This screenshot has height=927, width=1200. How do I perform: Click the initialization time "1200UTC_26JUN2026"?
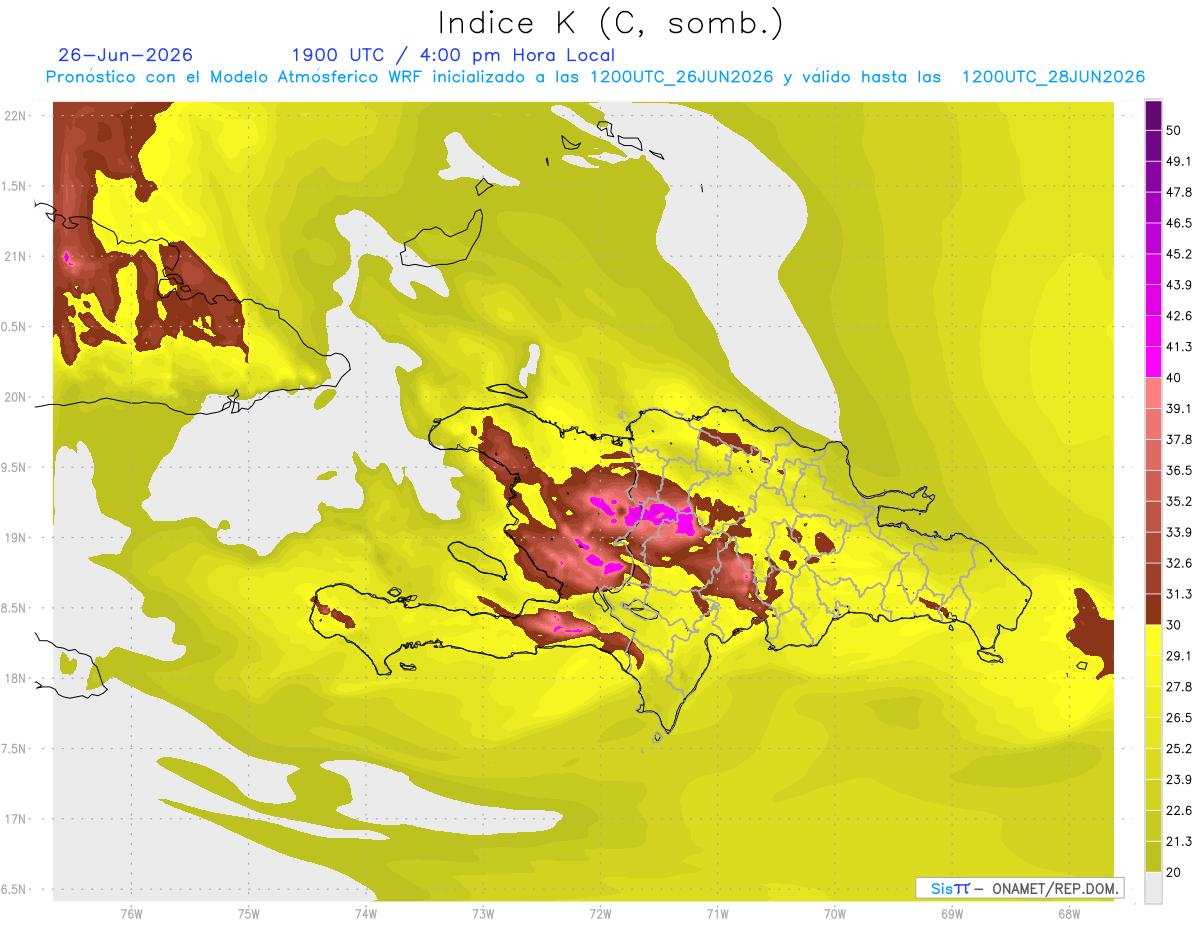point(682,77)
